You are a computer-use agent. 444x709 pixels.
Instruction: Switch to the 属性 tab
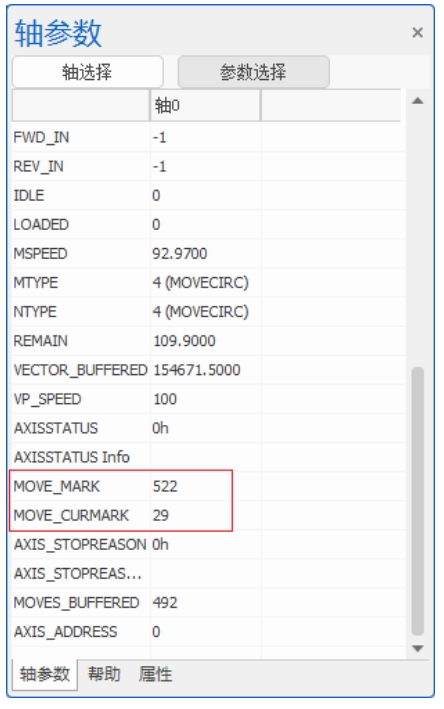[156, 674]
